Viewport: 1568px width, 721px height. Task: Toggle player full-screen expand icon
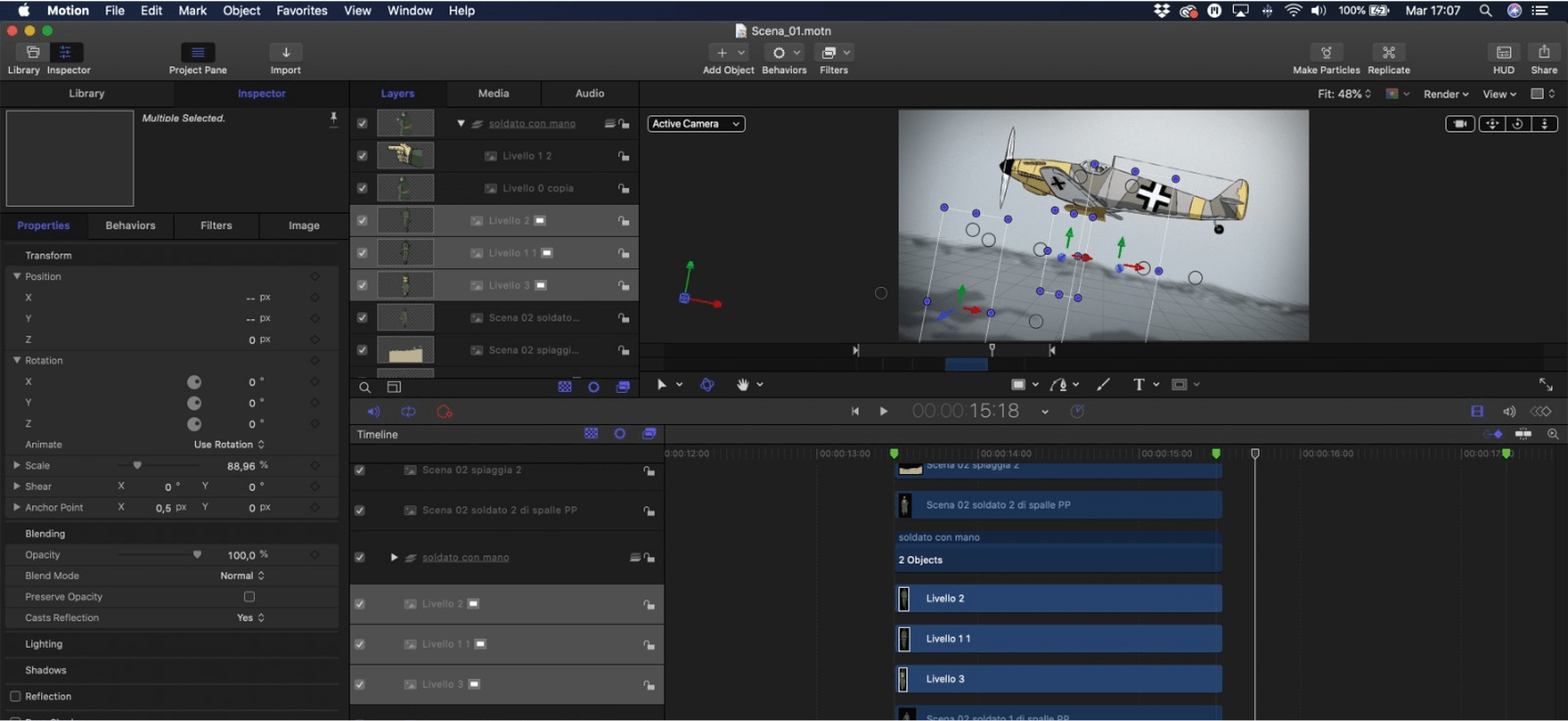point(1546,385)
